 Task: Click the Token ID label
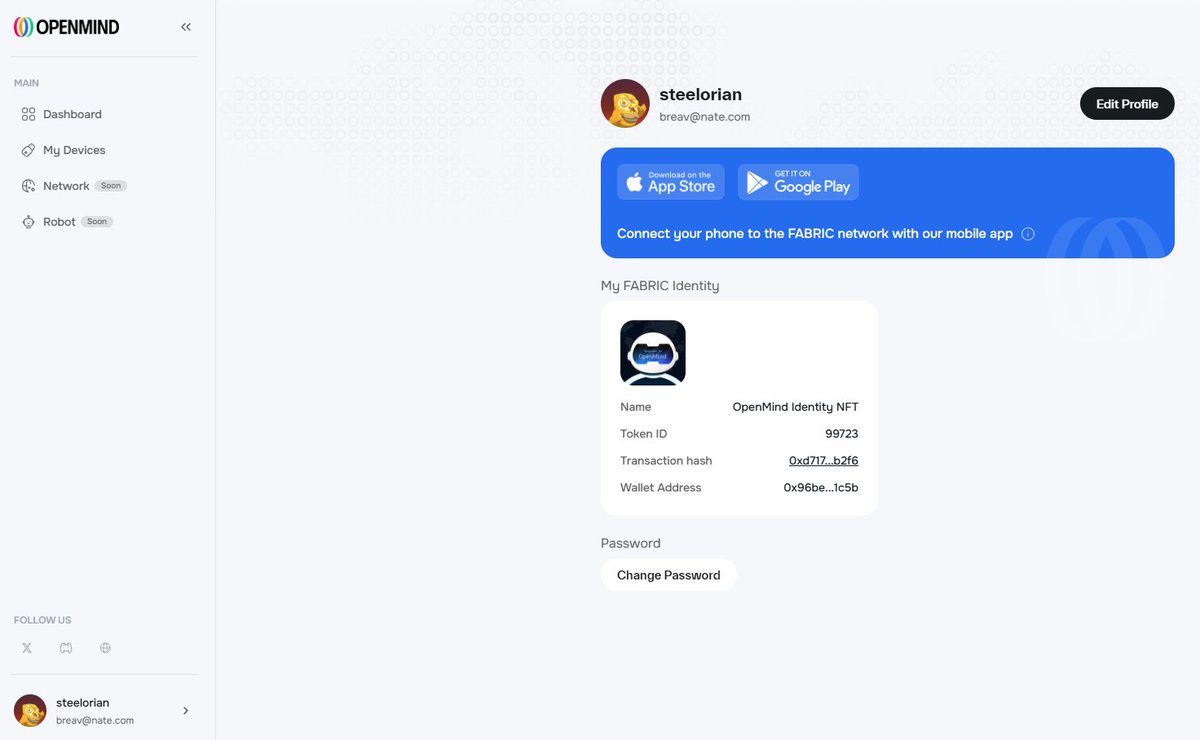point(644,434)
